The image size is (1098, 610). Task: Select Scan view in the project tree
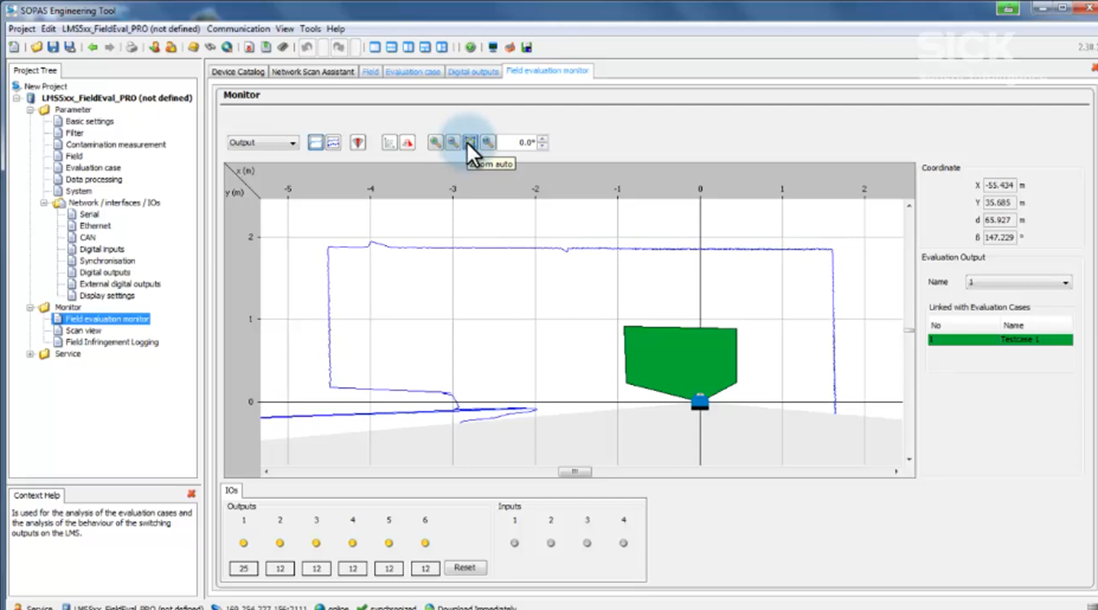tap(83, 330)
